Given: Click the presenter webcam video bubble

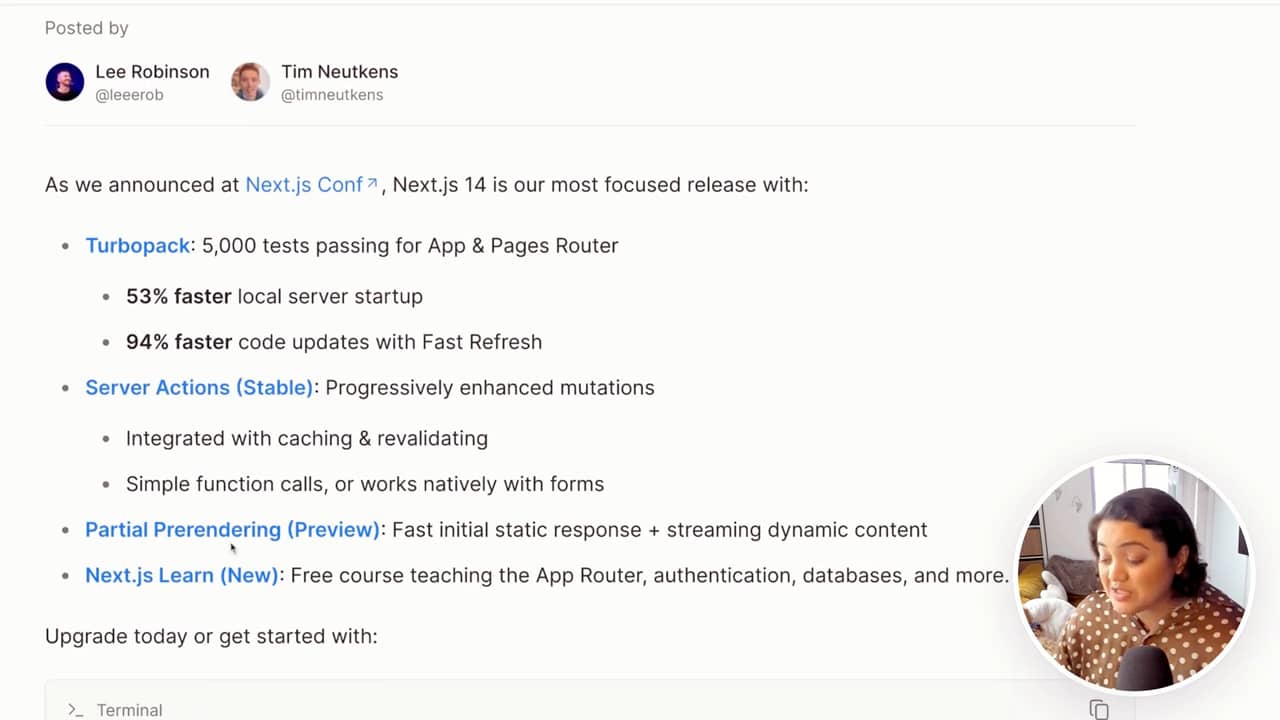Looking at the screenshot, I should 1134,574.
